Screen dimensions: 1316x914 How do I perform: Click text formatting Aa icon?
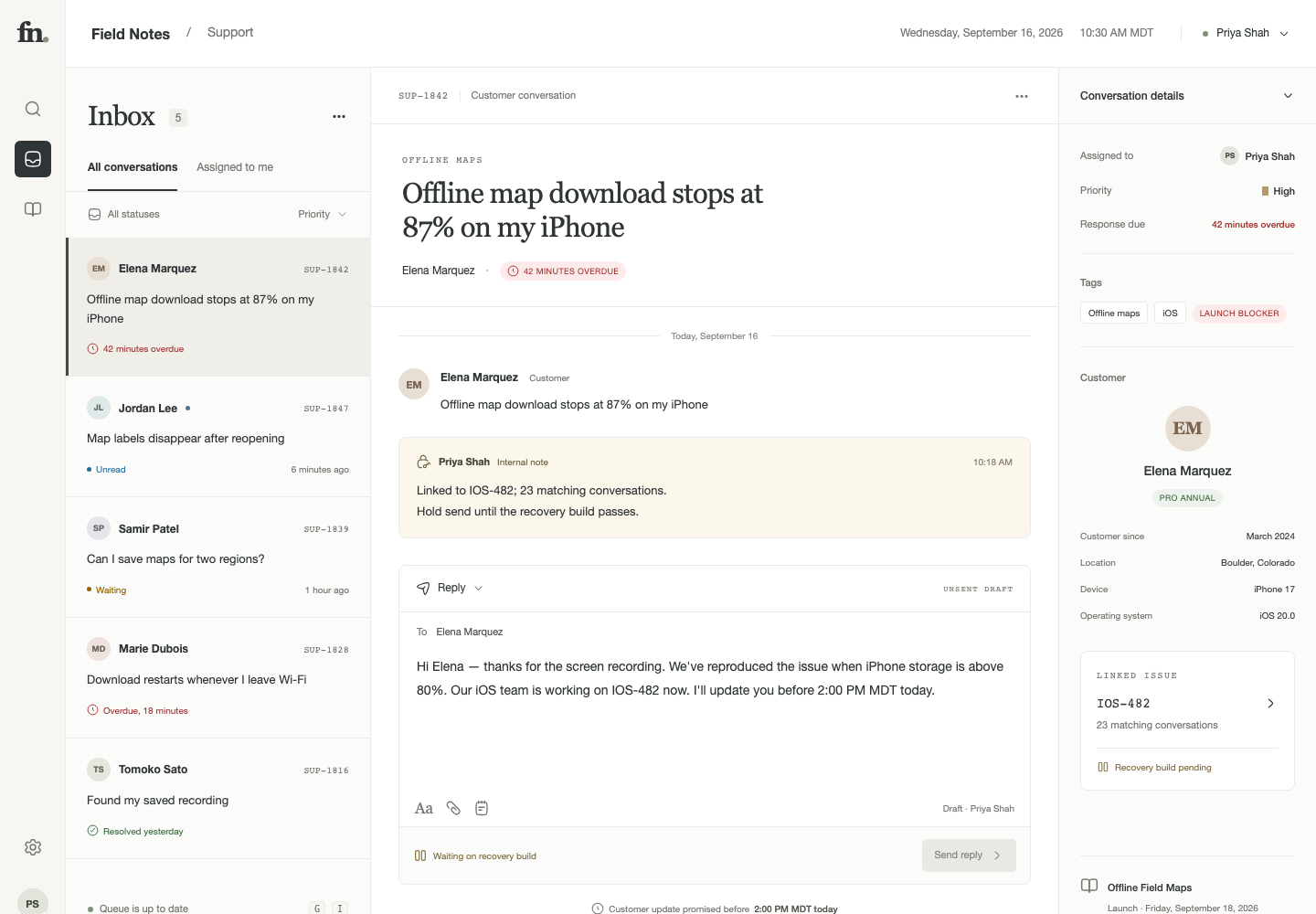point(424,808)
